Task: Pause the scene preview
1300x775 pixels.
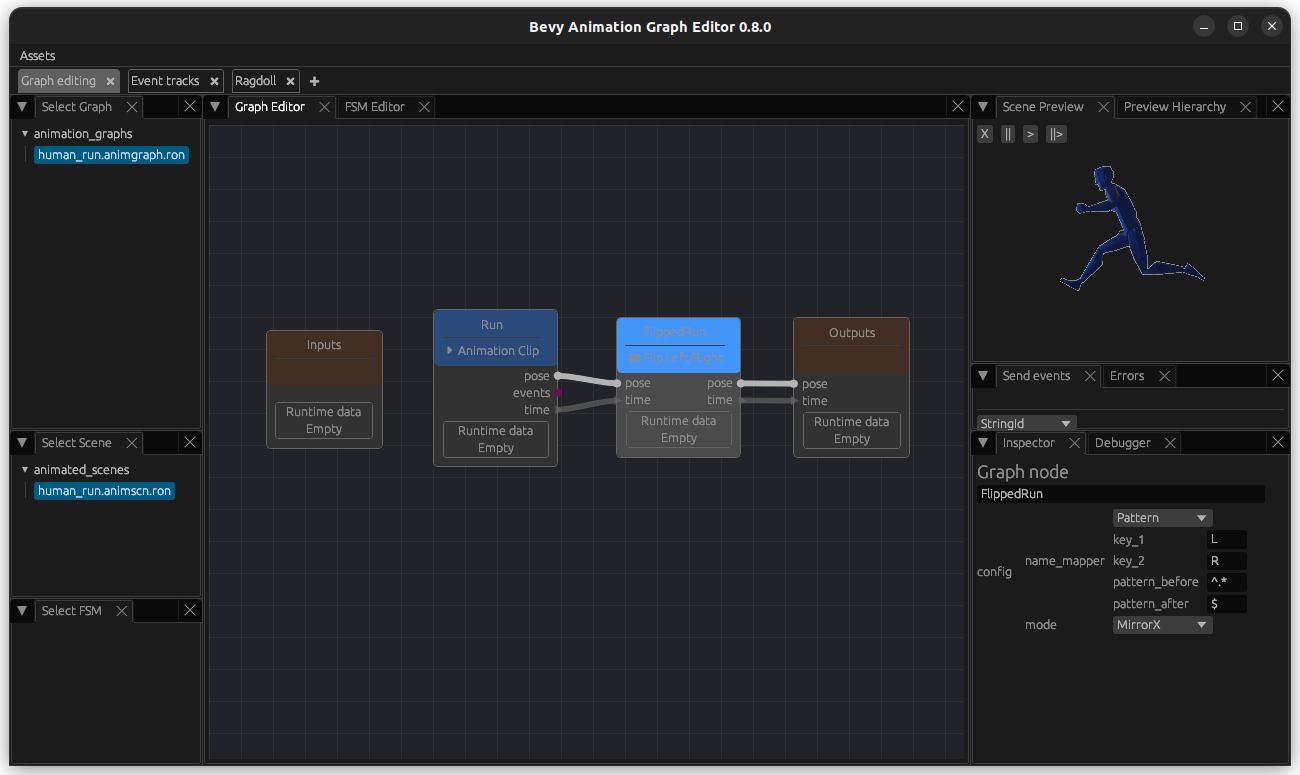Action: tap(1007, 133)
